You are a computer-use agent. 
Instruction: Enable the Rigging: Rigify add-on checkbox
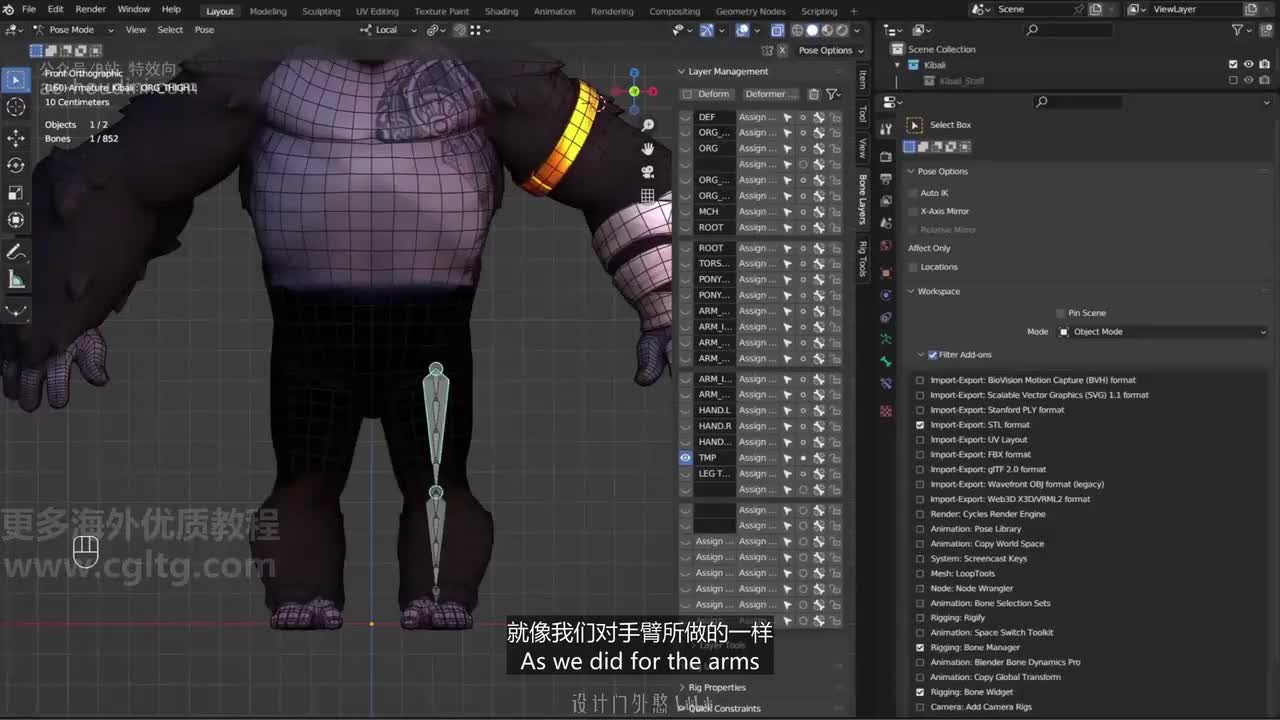coord(920,618)
